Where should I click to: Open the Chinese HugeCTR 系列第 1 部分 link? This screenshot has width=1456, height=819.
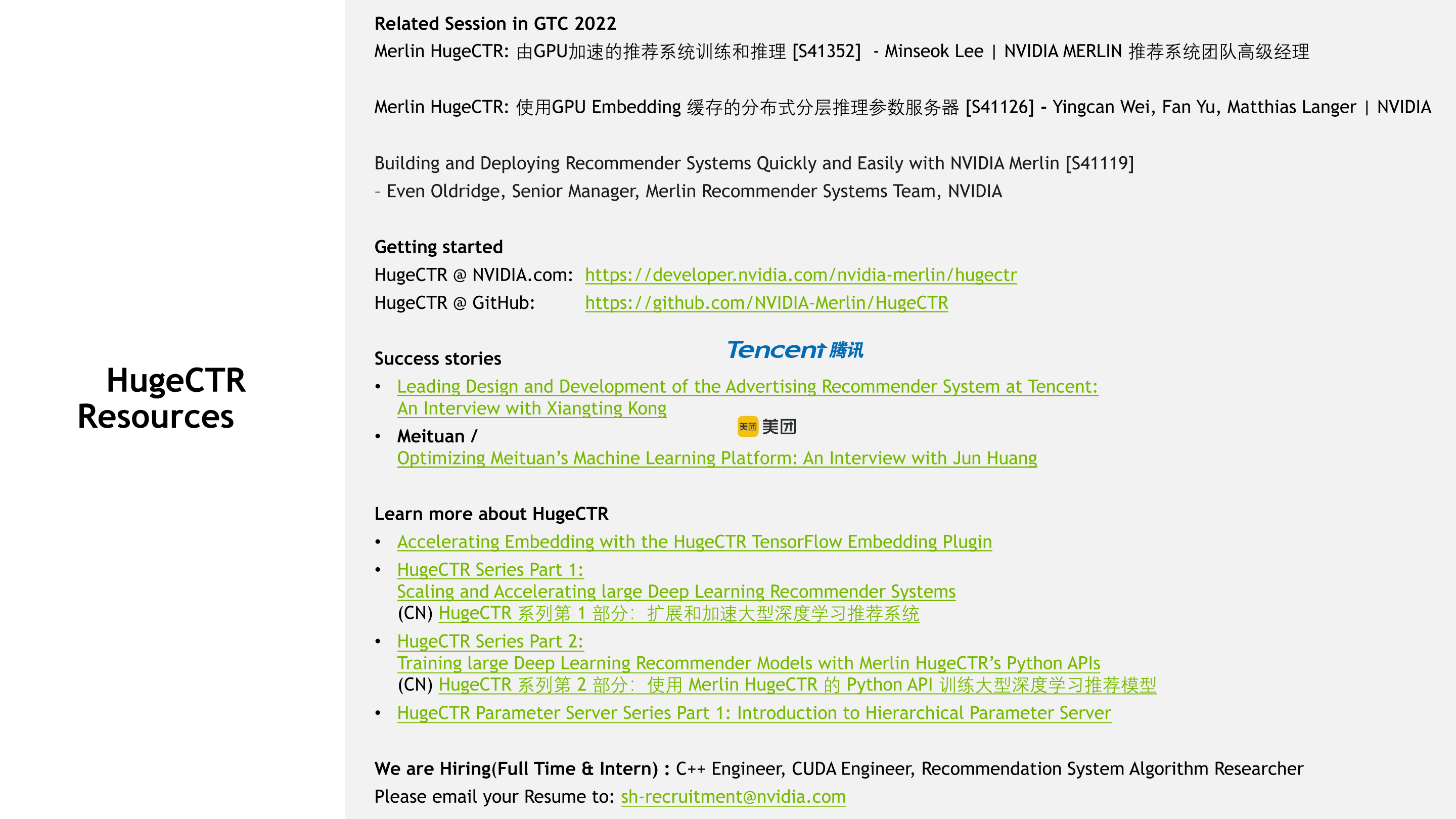click(x=678, y=614)
